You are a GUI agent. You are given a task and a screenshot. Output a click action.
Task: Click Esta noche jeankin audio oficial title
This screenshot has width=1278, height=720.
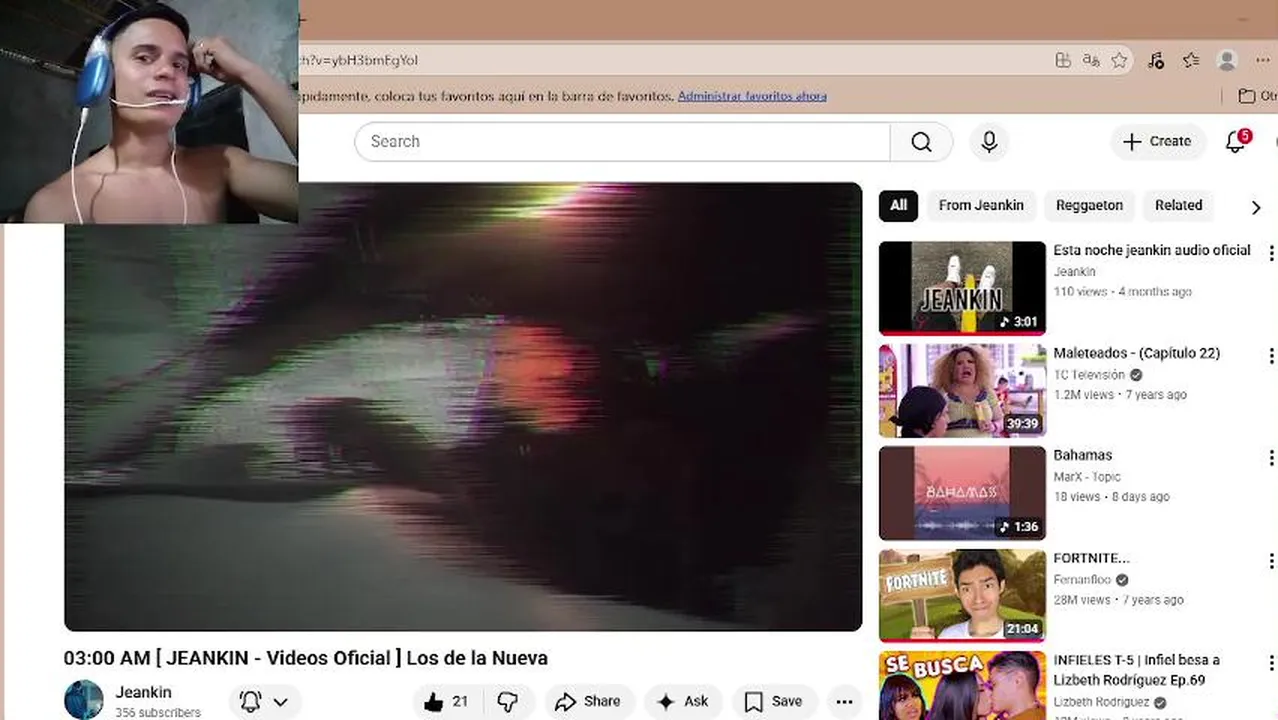coord(1152,250)
